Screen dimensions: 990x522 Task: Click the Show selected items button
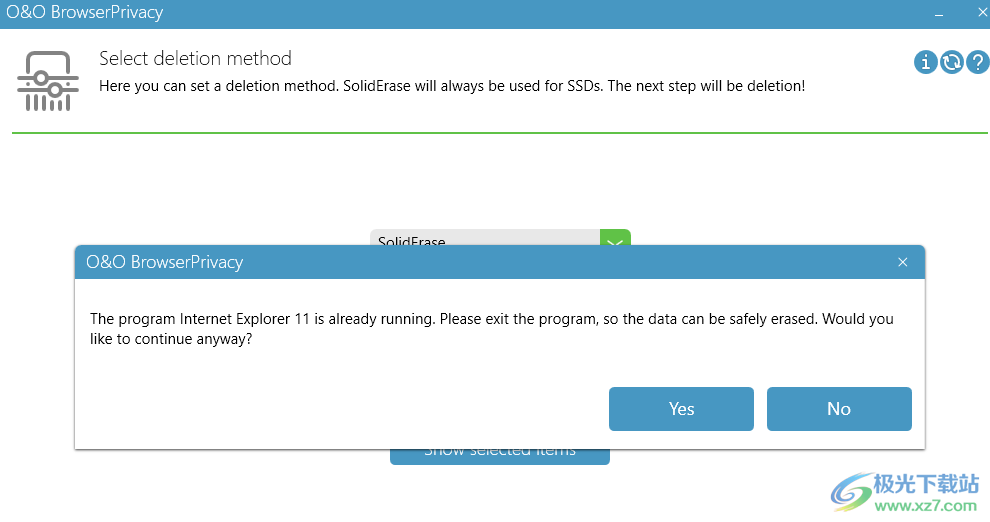[499, 454]
